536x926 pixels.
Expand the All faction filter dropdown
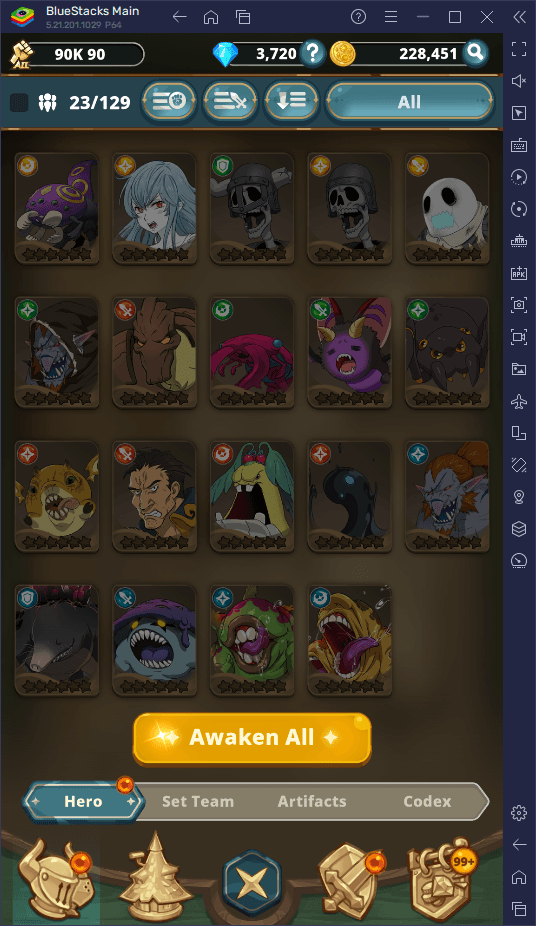[x=409, y=102]
